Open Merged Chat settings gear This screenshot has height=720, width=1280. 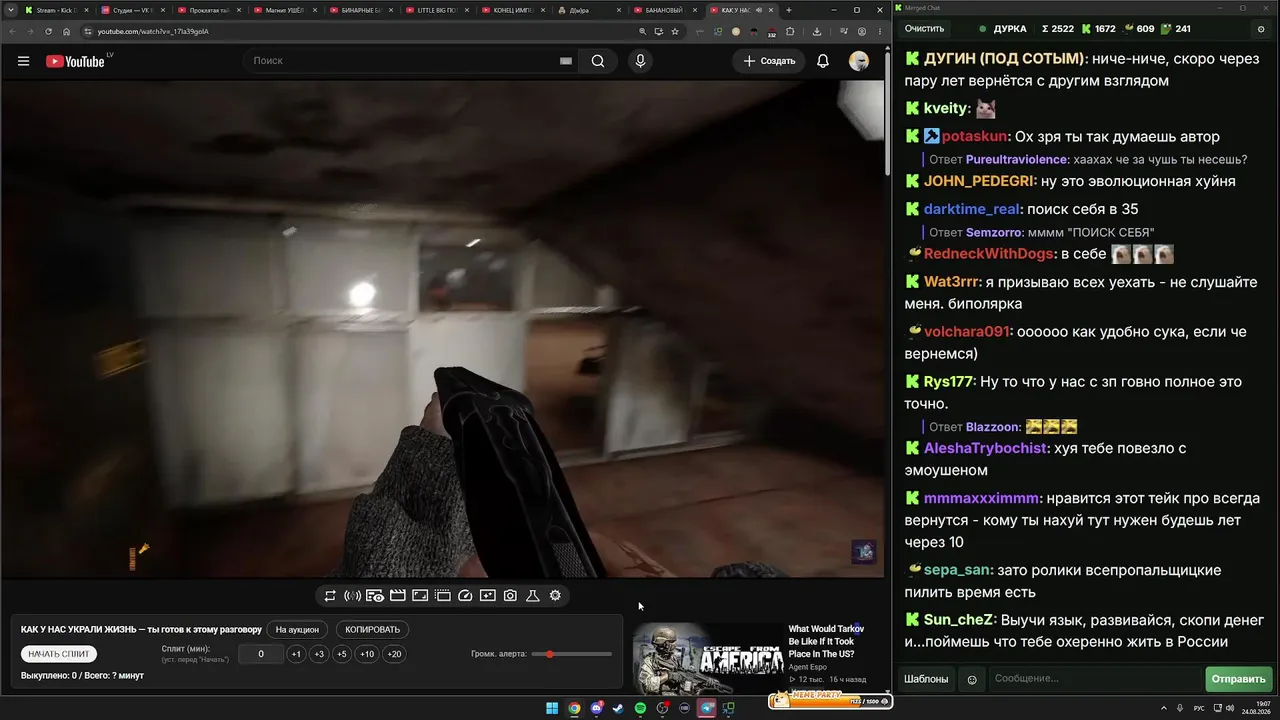pos(1261,29)
